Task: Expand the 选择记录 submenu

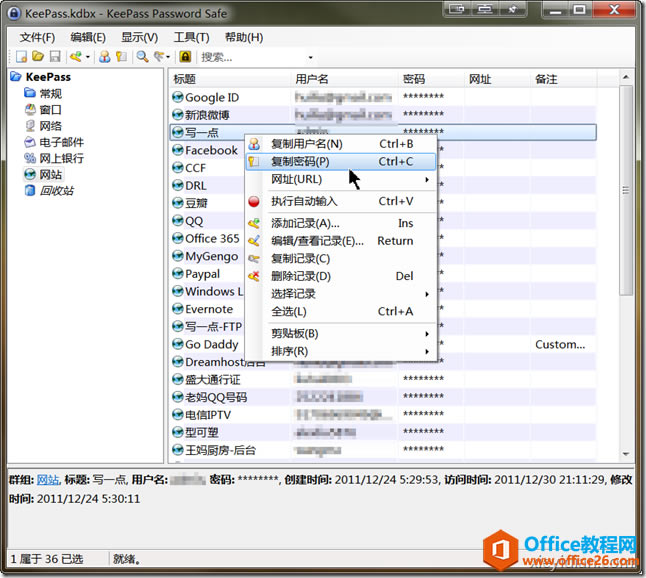Action: (x=341, y=294)
